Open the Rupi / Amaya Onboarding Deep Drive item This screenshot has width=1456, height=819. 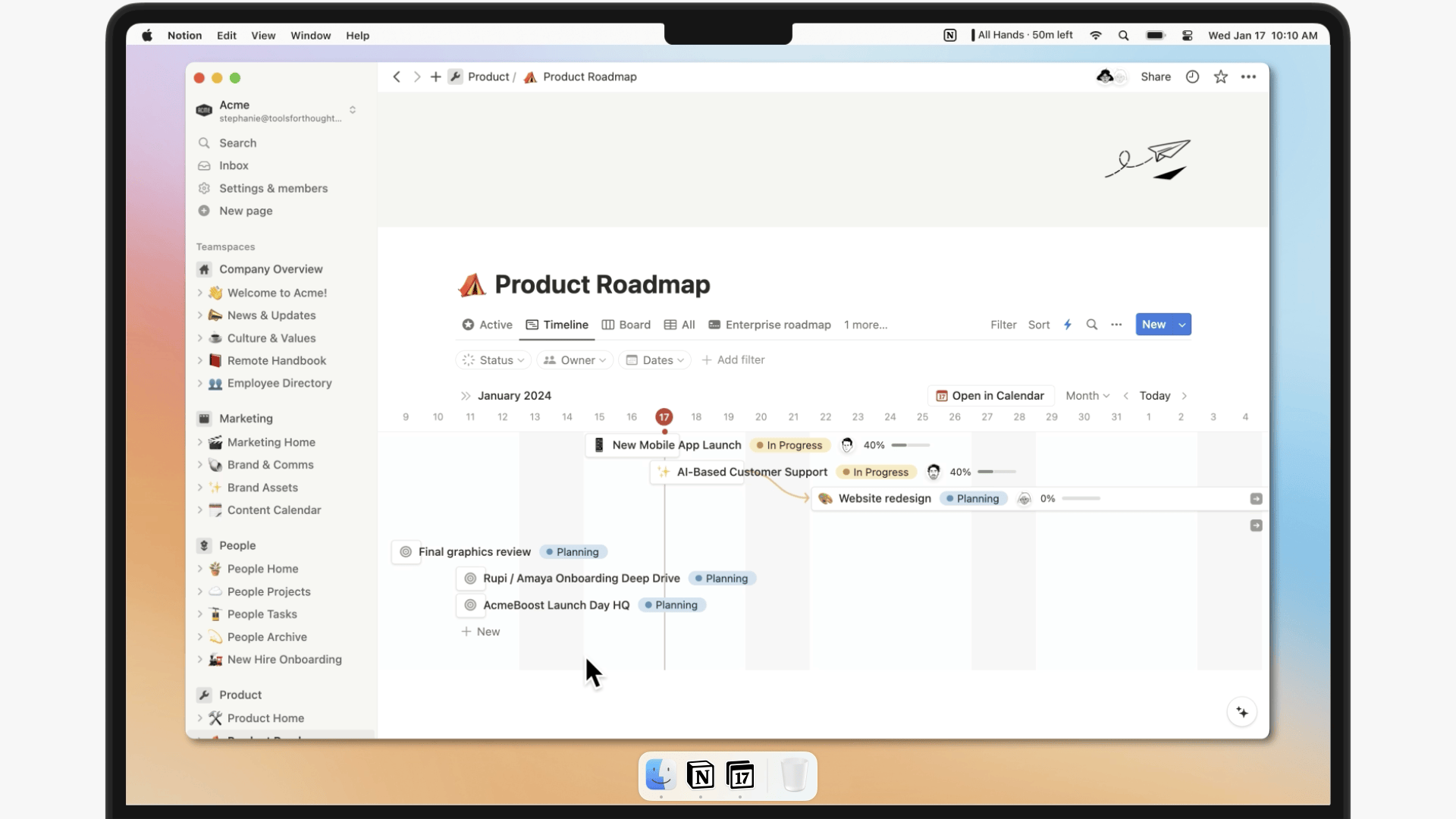point(582,579)
